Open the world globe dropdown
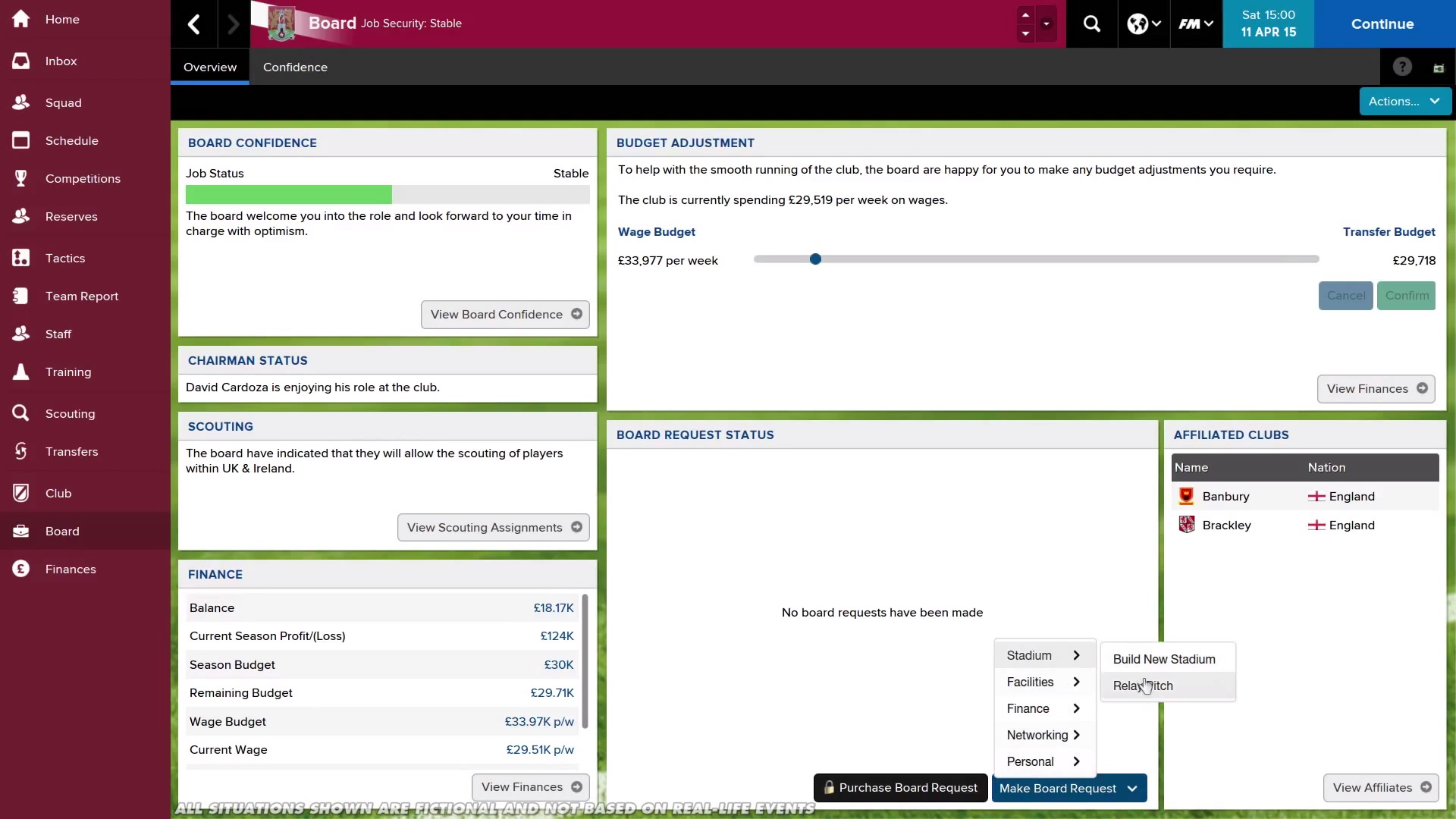Image resolution: width=1456 pixels, height=819 pixels. pyautogui.click(x=1144, y=24)
